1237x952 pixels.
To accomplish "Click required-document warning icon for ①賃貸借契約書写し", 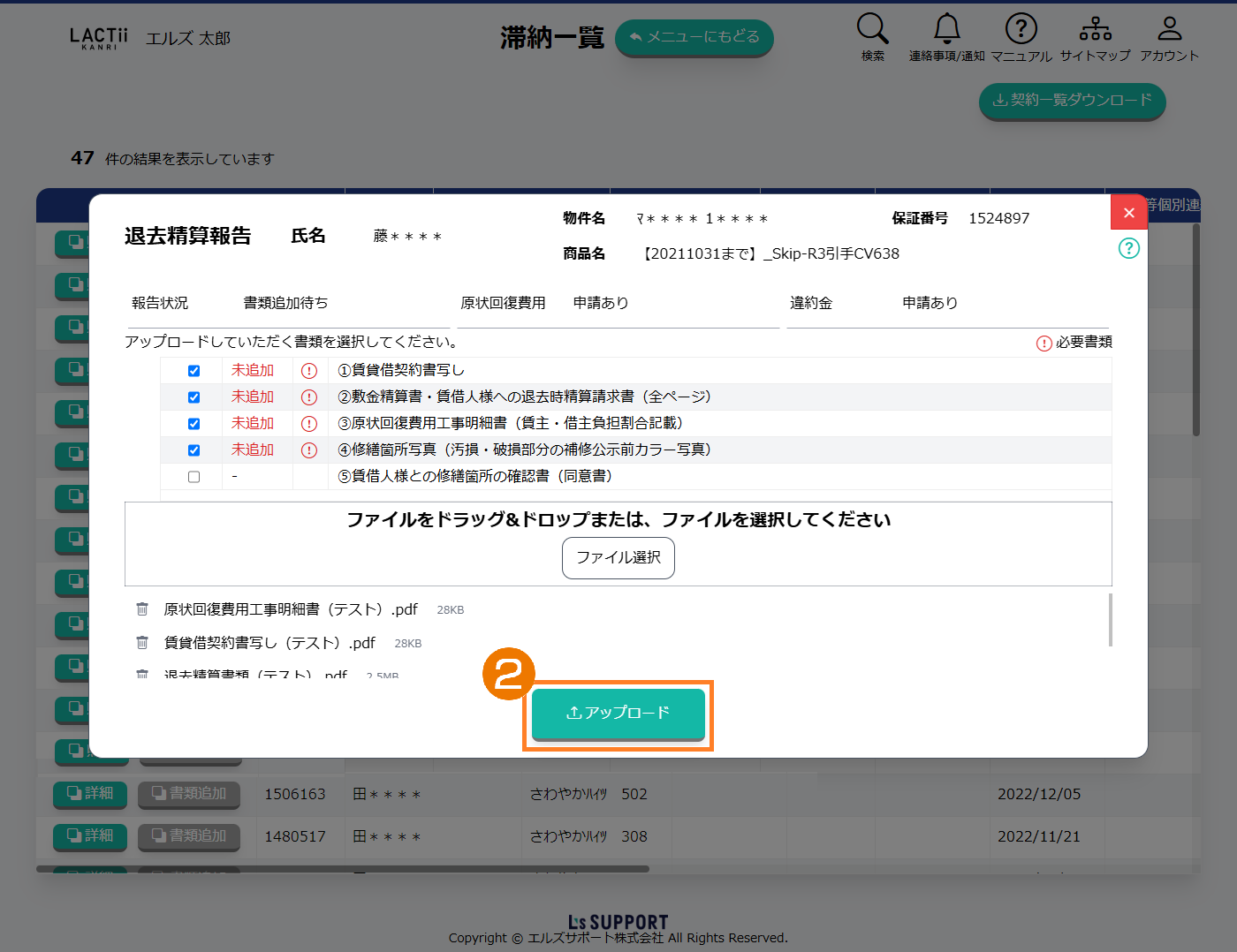I will pos(309,371).
